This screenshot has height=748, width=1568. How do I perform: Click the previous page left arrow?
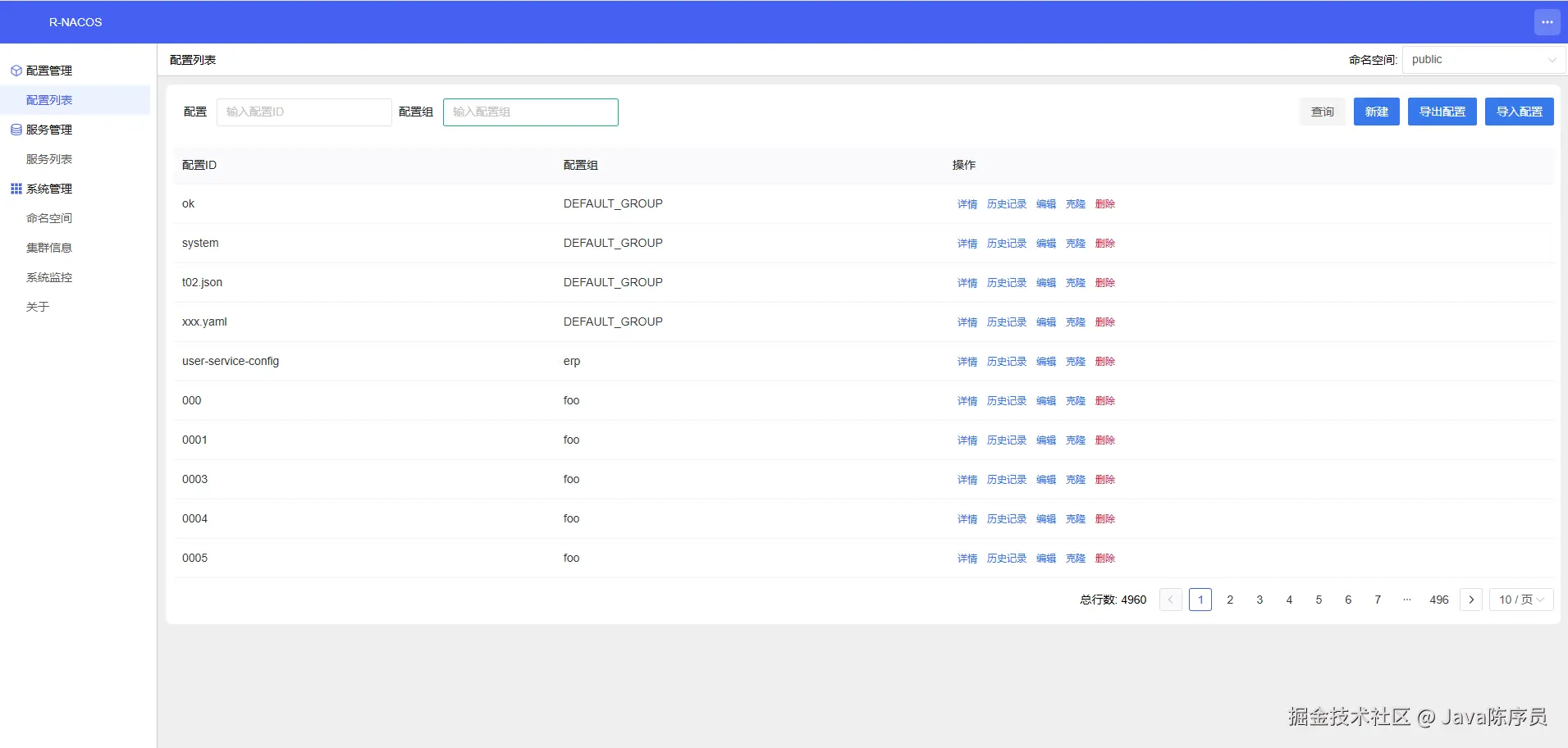click(x=1170, y=600)
